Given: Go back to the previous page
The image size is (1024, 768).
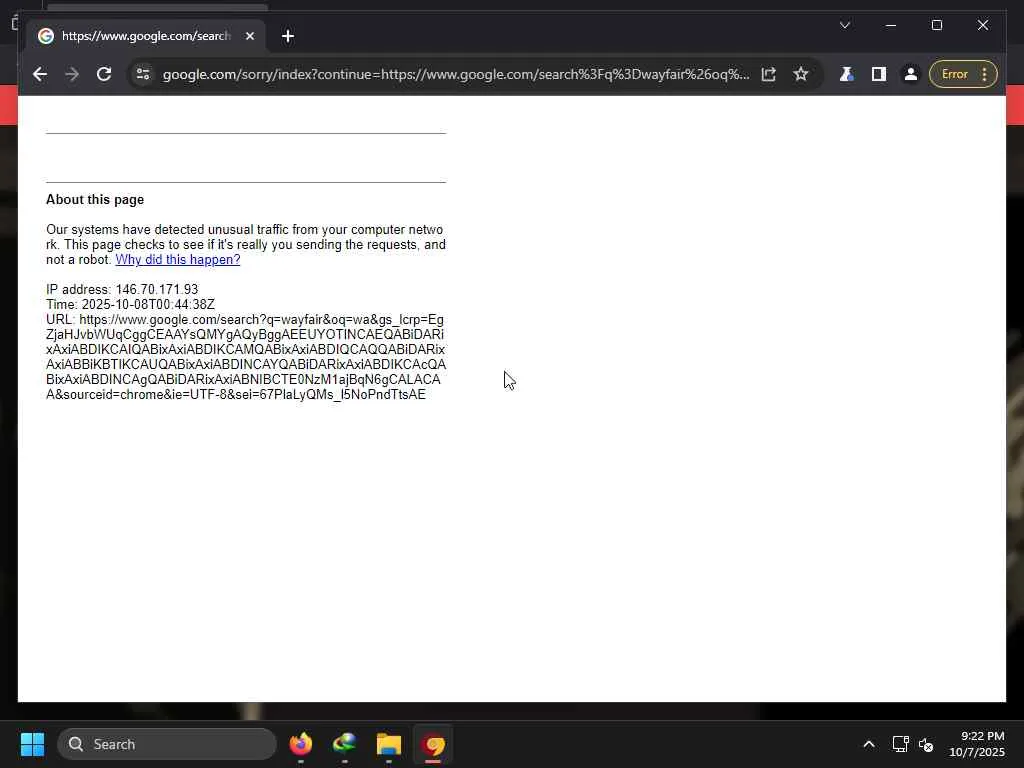Looking at the screenshot, I should pos(40,74).
